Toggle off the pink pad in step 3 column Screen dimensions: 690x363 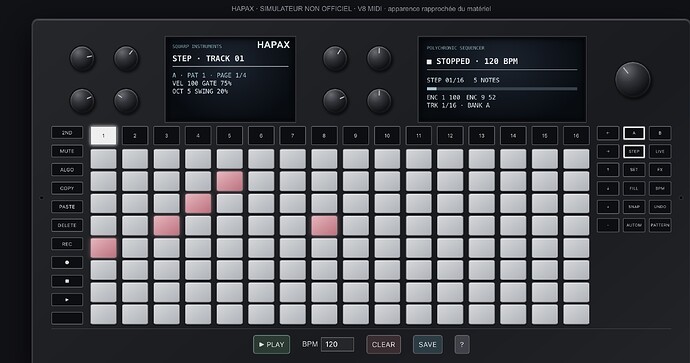click(166, 226)
